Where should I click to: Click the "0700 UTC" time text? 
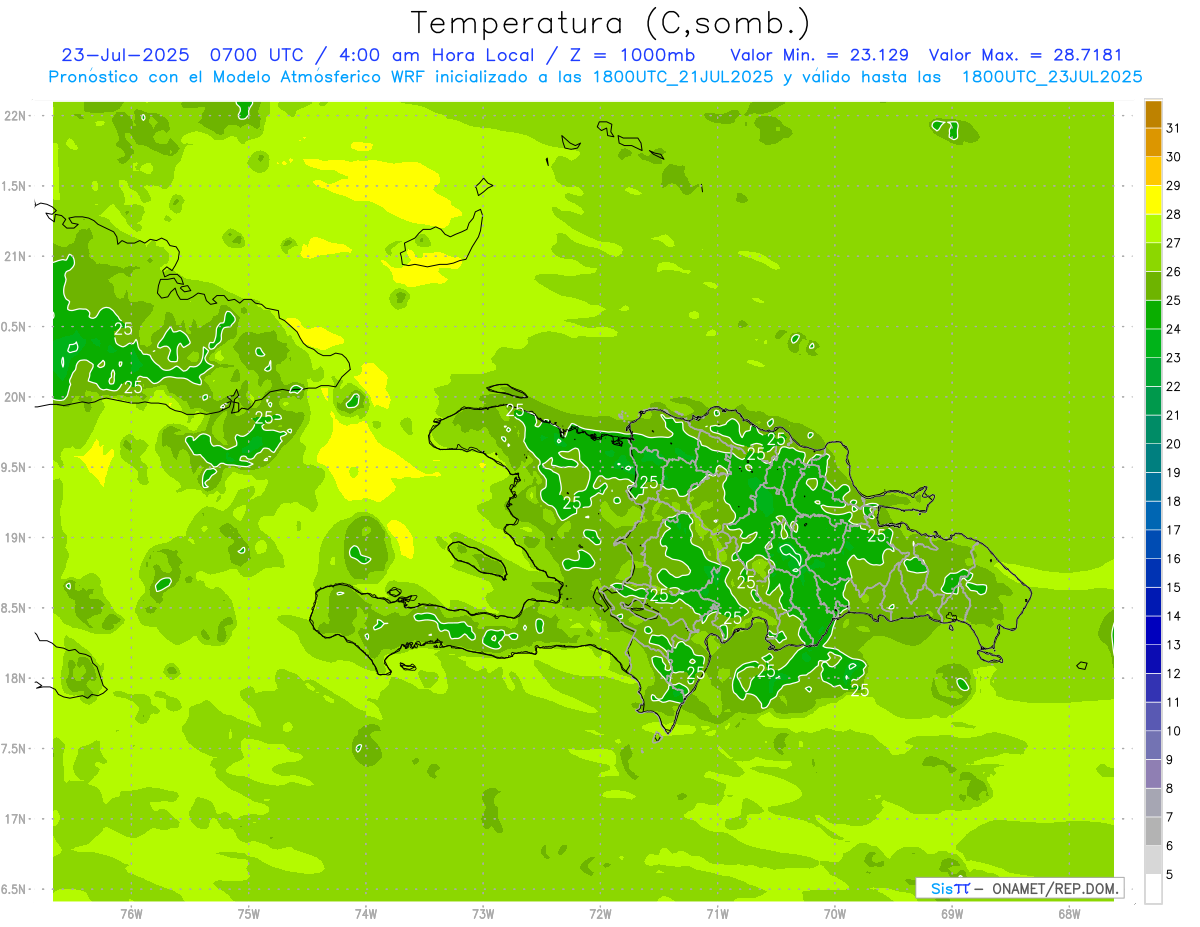pyautogui.click(x=255, y=54)
